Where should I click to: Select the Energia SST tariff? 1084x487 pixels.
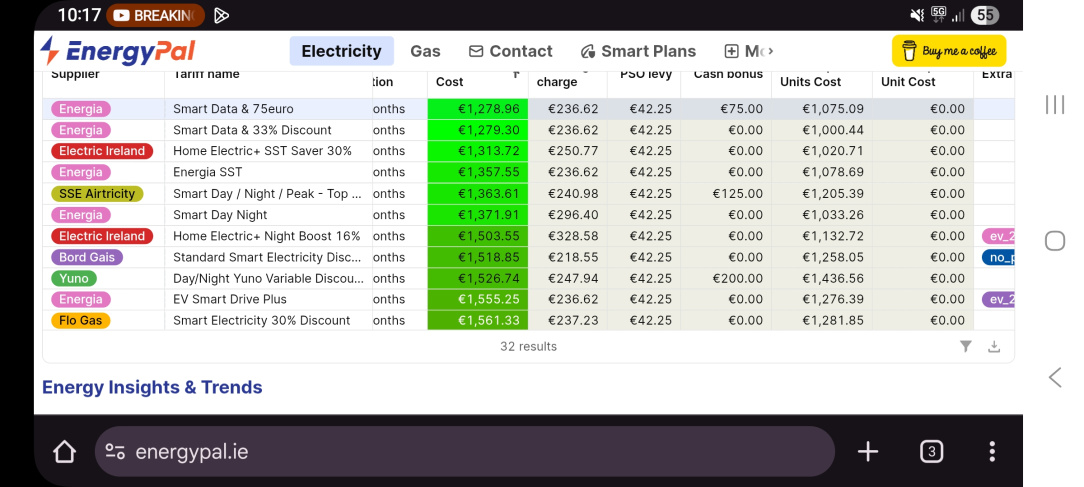(207, 172)
